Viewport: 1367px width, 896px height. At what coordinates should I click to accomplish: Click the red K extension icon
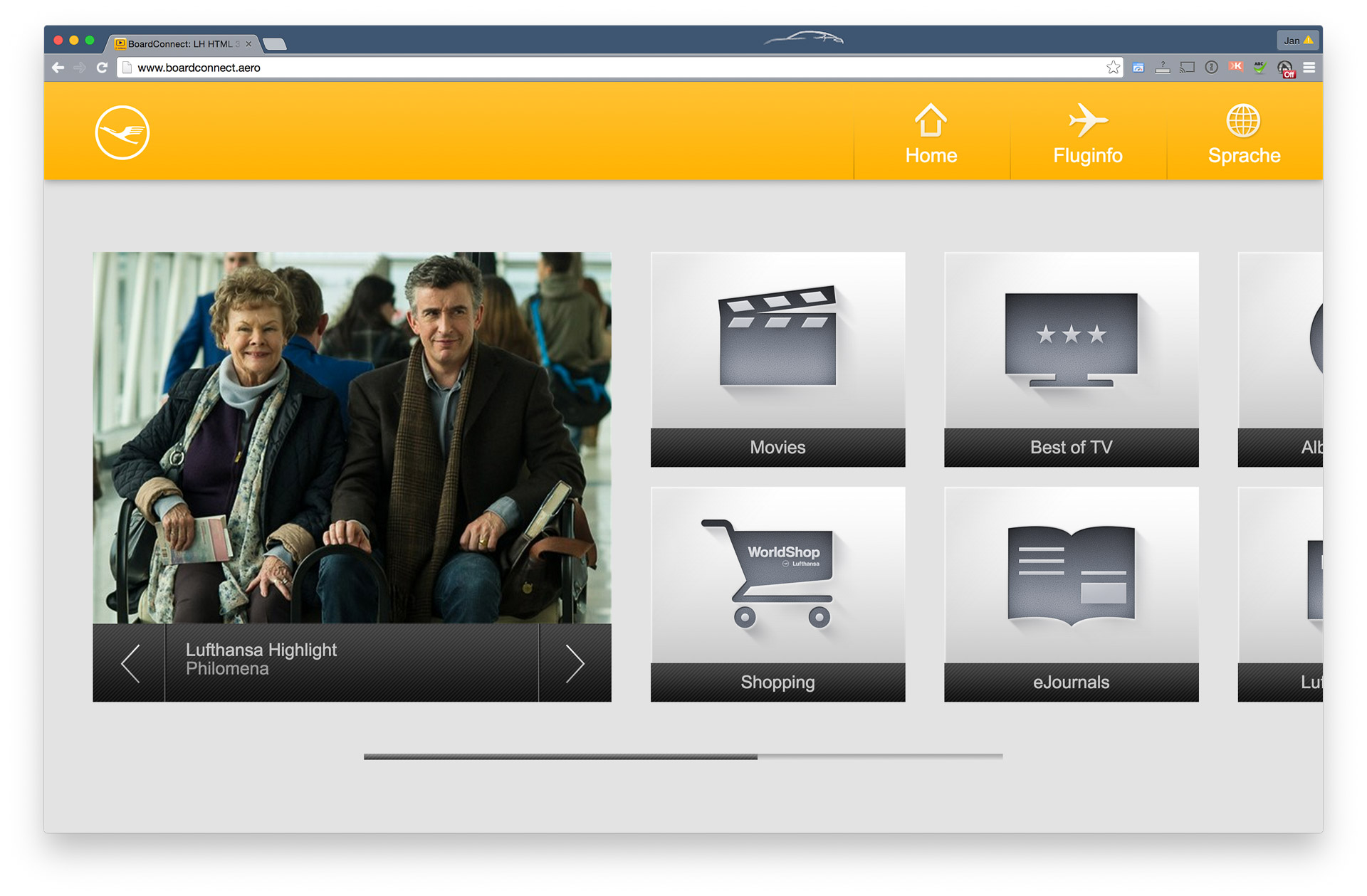click(1235, 67)
